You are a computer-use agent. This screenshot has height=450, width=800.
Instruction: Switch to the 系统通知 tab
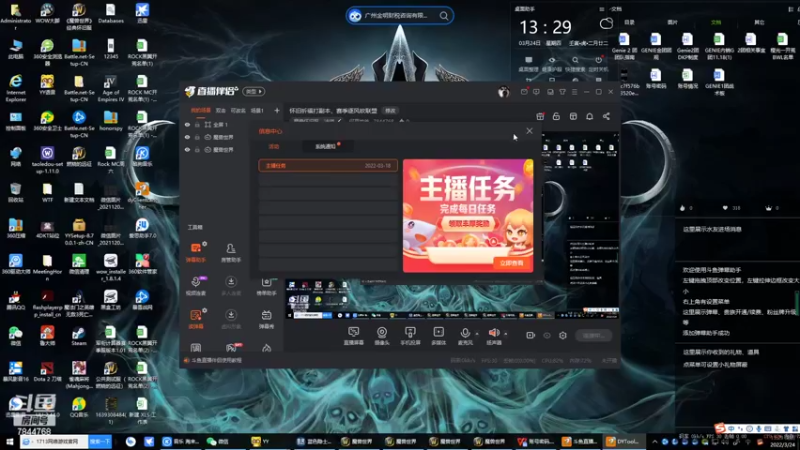[326, 146]
